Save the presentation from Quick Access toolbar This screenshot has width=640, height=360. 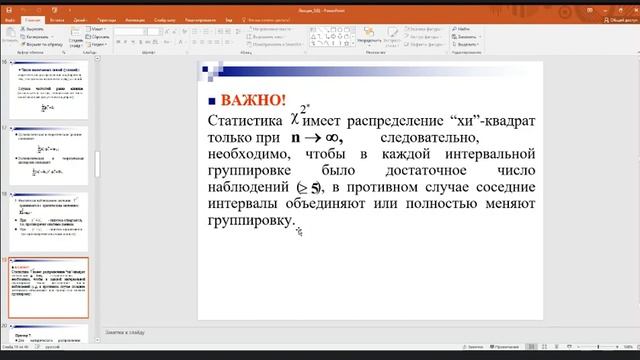(x=9, y=10)
